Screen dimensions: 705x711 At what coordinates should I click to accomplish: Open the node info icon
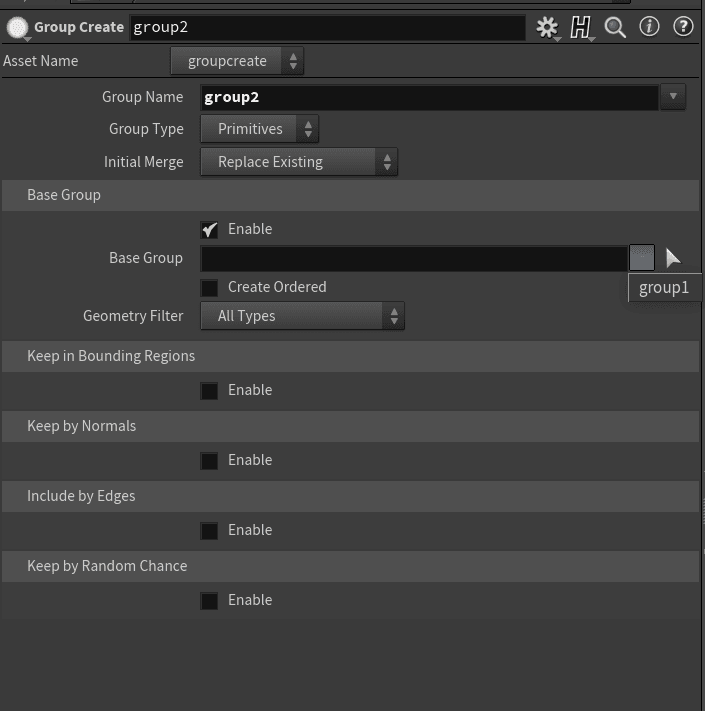(649, 27)
